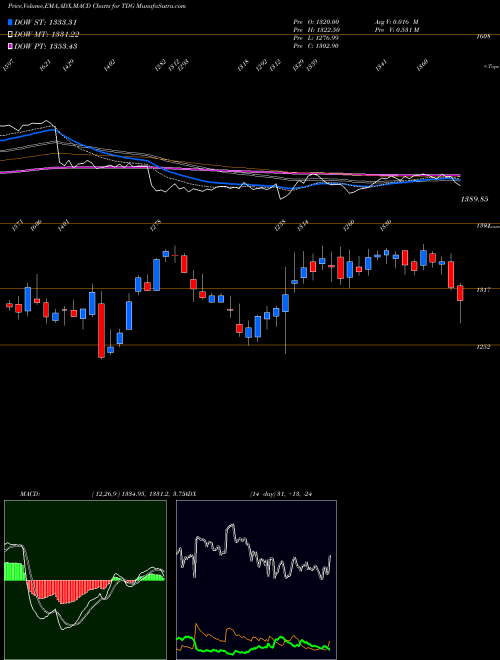
Task: Click the white DOW MT legend swatch
Action: 10,34
